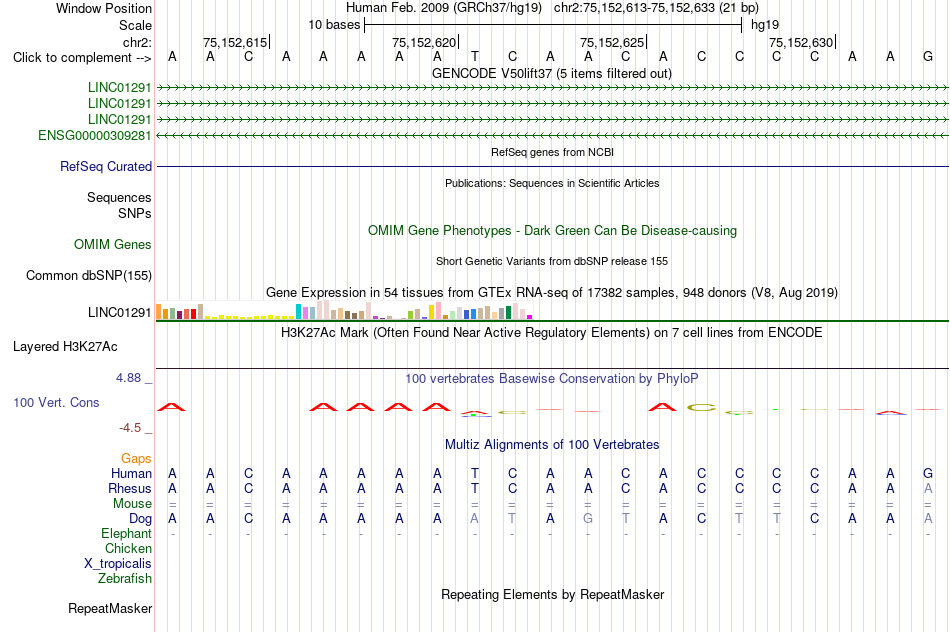Select the Chicken species label
Viewport: 950px width, 632px height.
pos(128,548)
